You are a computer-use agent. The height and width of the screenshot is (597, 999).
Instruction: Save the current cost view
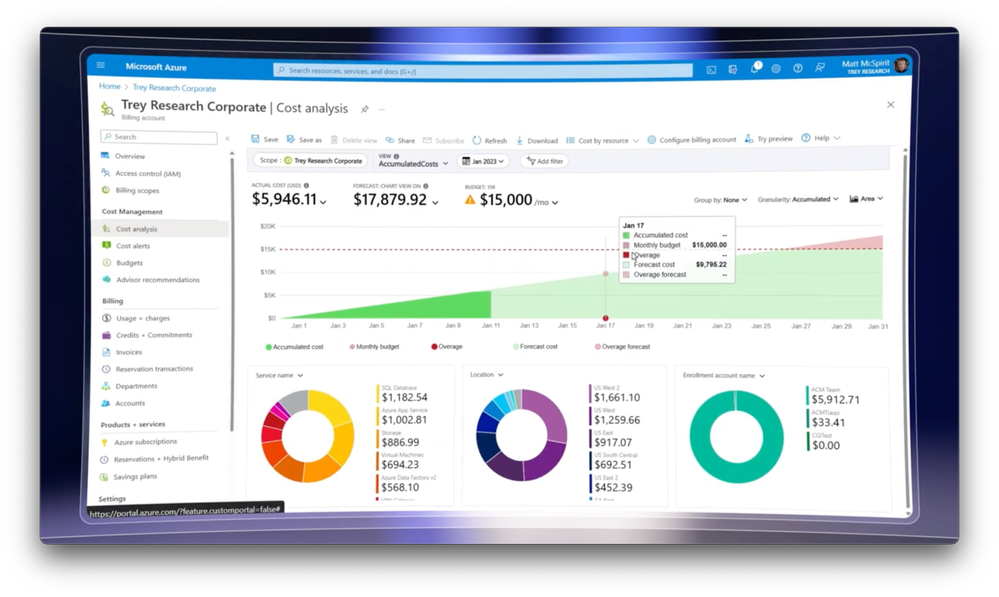coord(264,139)
